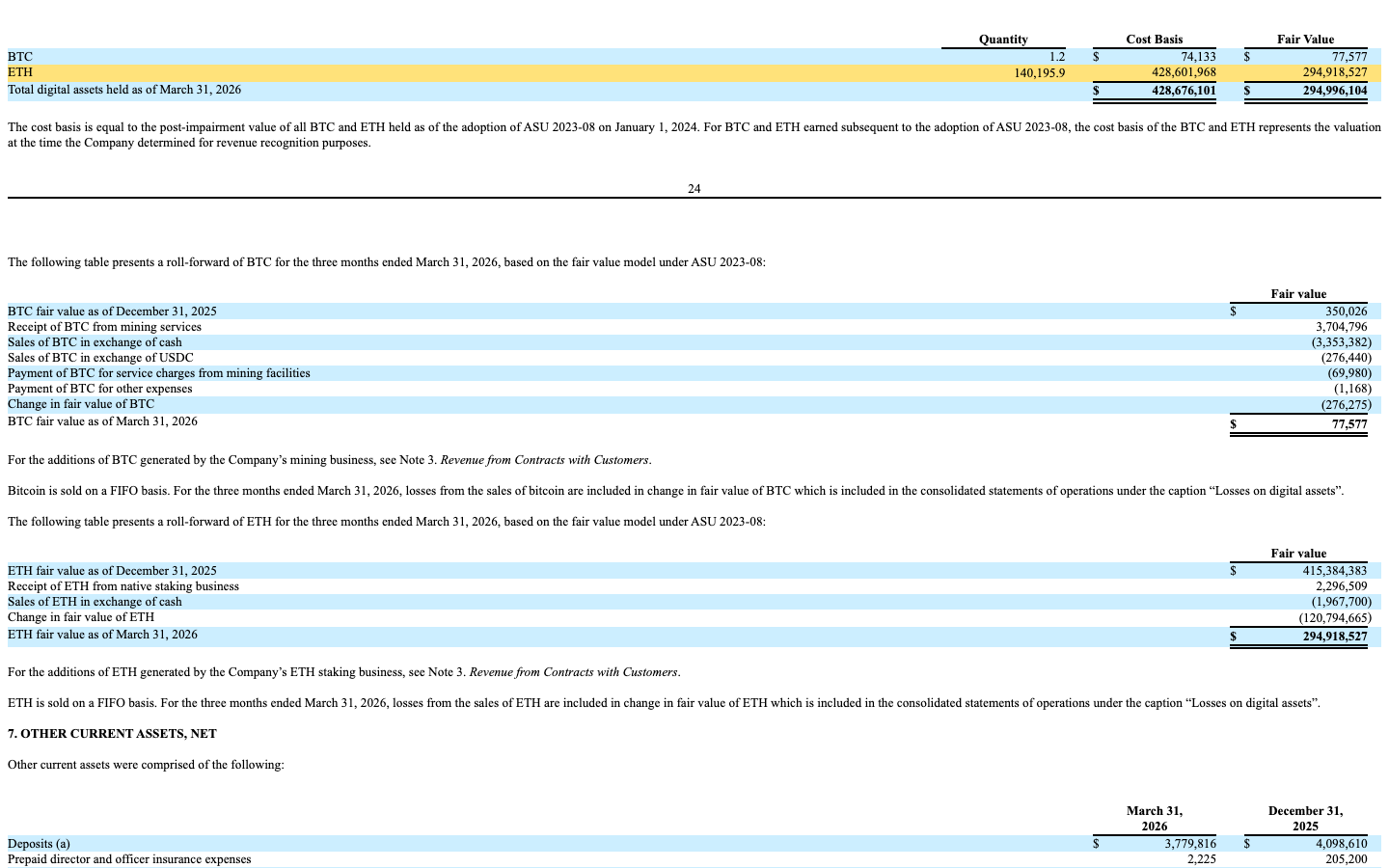
Task: Select 'Sales of BTC in exchange of cash'
Action: [x=95, y=342]
